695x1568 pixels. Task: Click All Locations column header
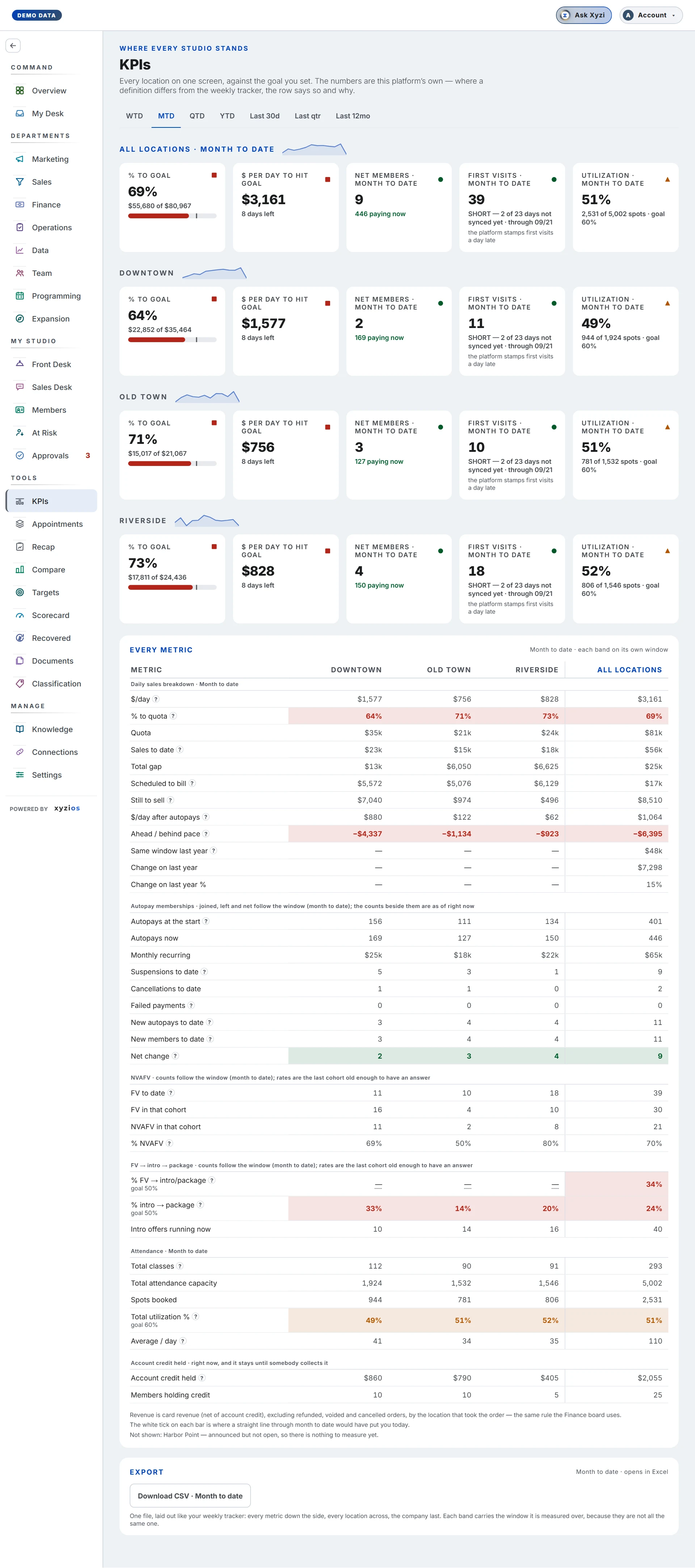pyautogui.click(x=629, y=669)
